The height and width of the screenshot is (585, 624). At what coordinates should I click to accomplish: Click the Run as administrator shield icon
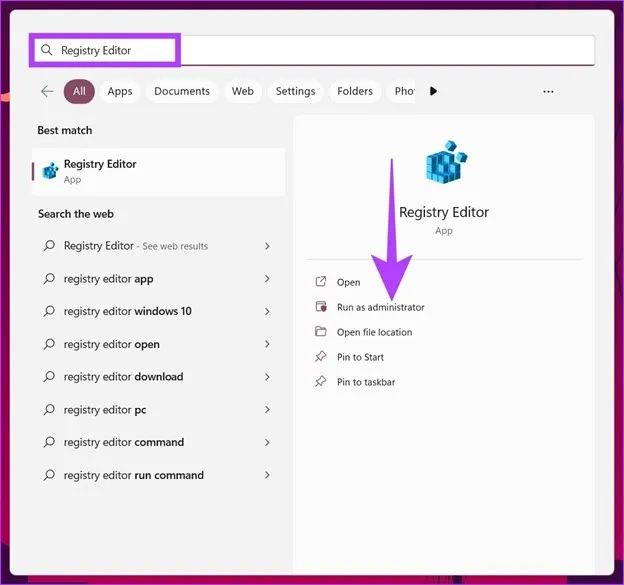321,306
